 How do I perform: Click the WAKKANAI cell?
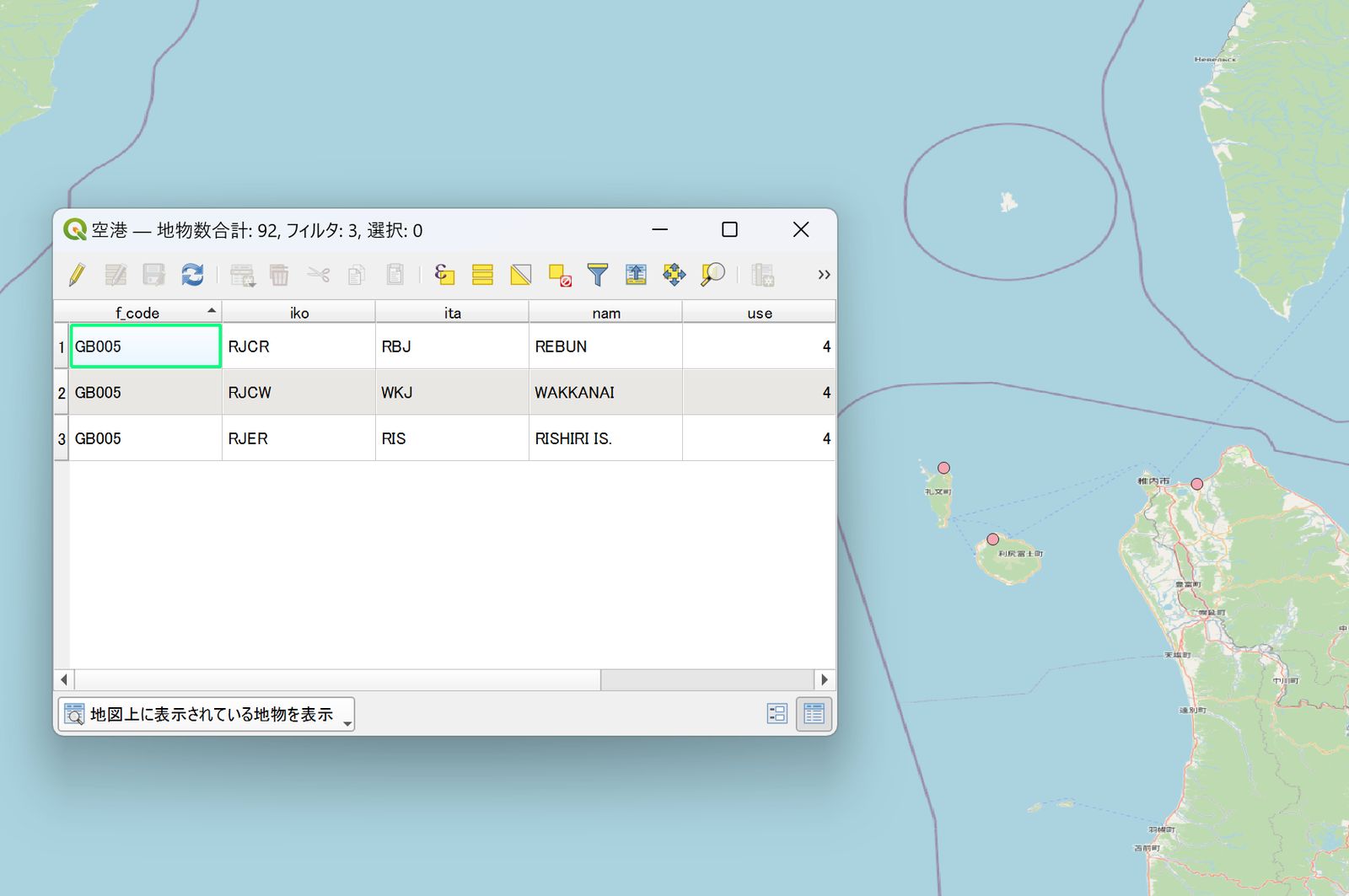[606, 393]
